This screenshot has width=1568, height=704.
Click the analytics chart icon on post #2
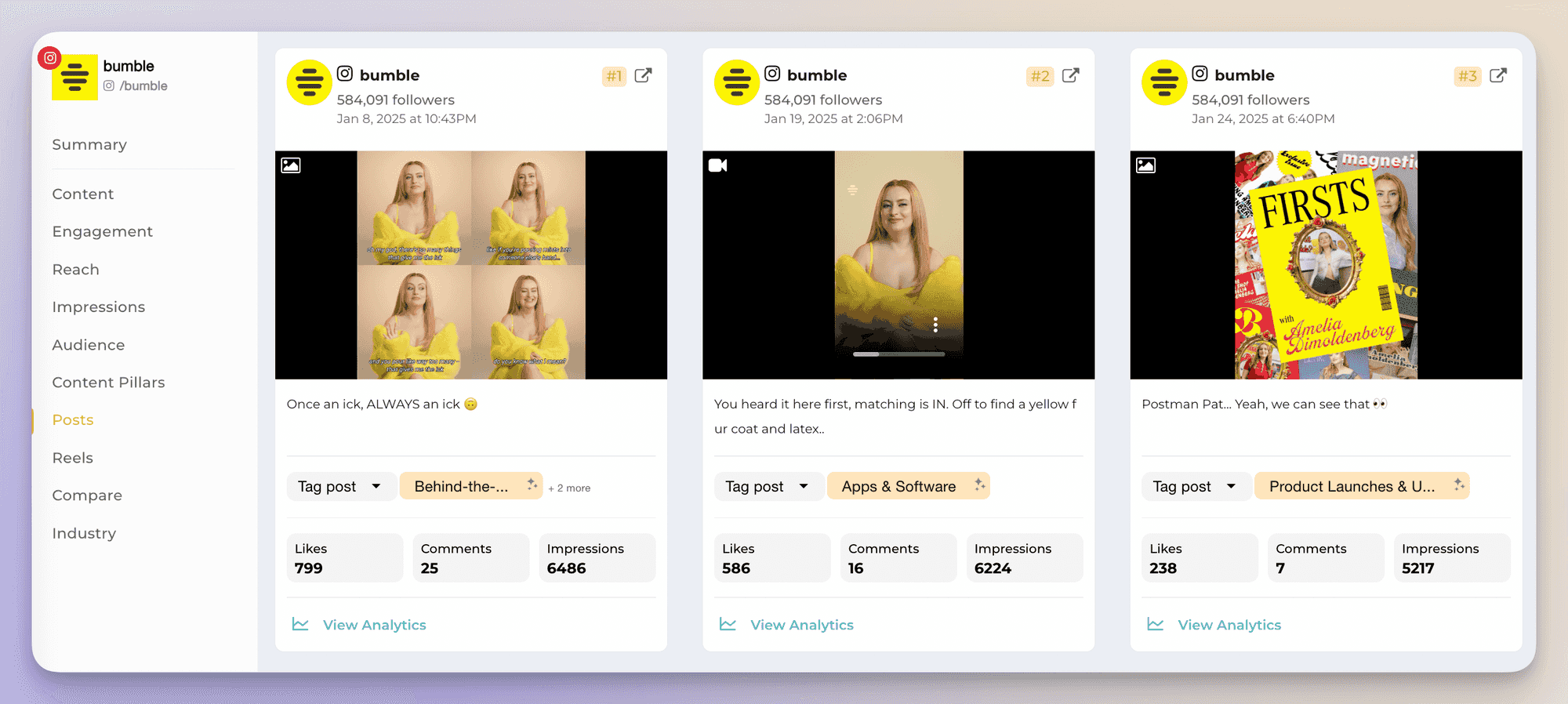(x=728, y=624)
